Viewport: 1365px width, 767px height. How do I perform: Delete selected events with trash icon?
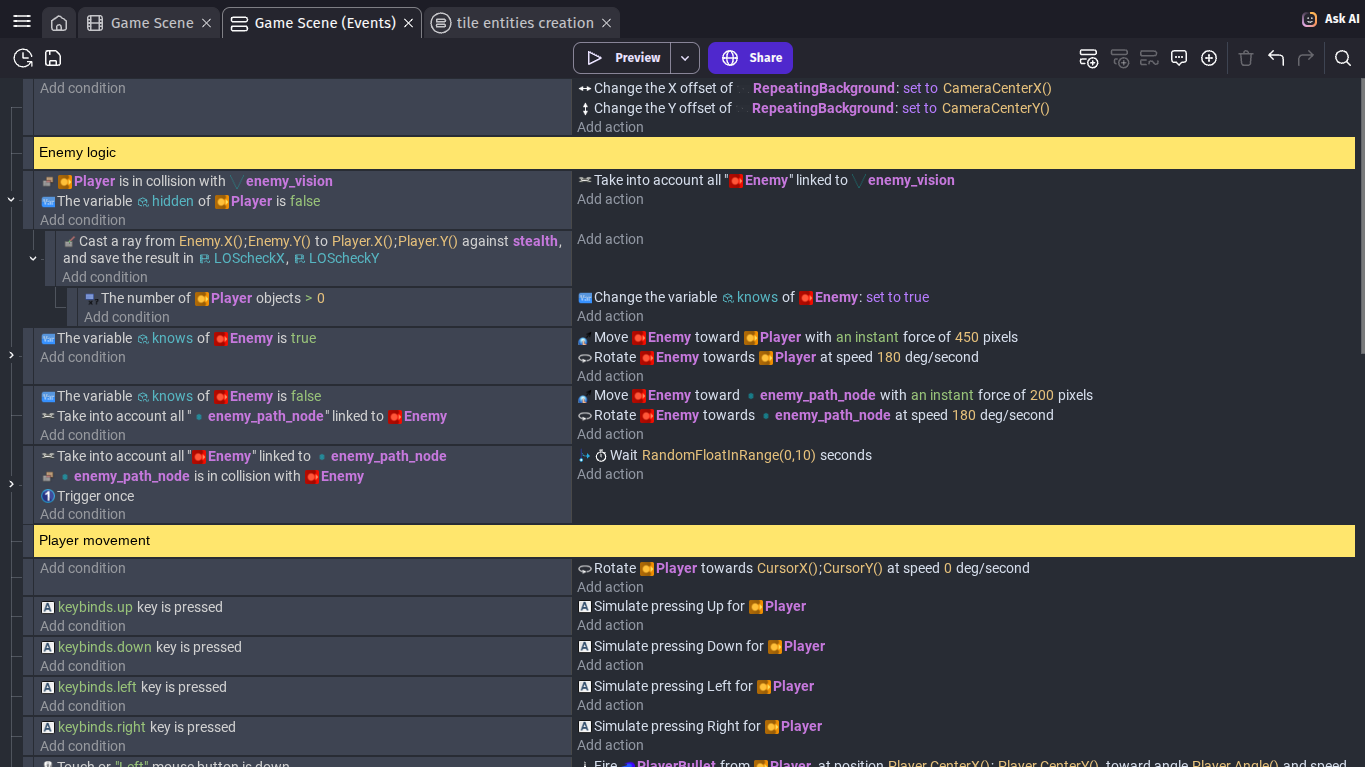(1246, 58)
